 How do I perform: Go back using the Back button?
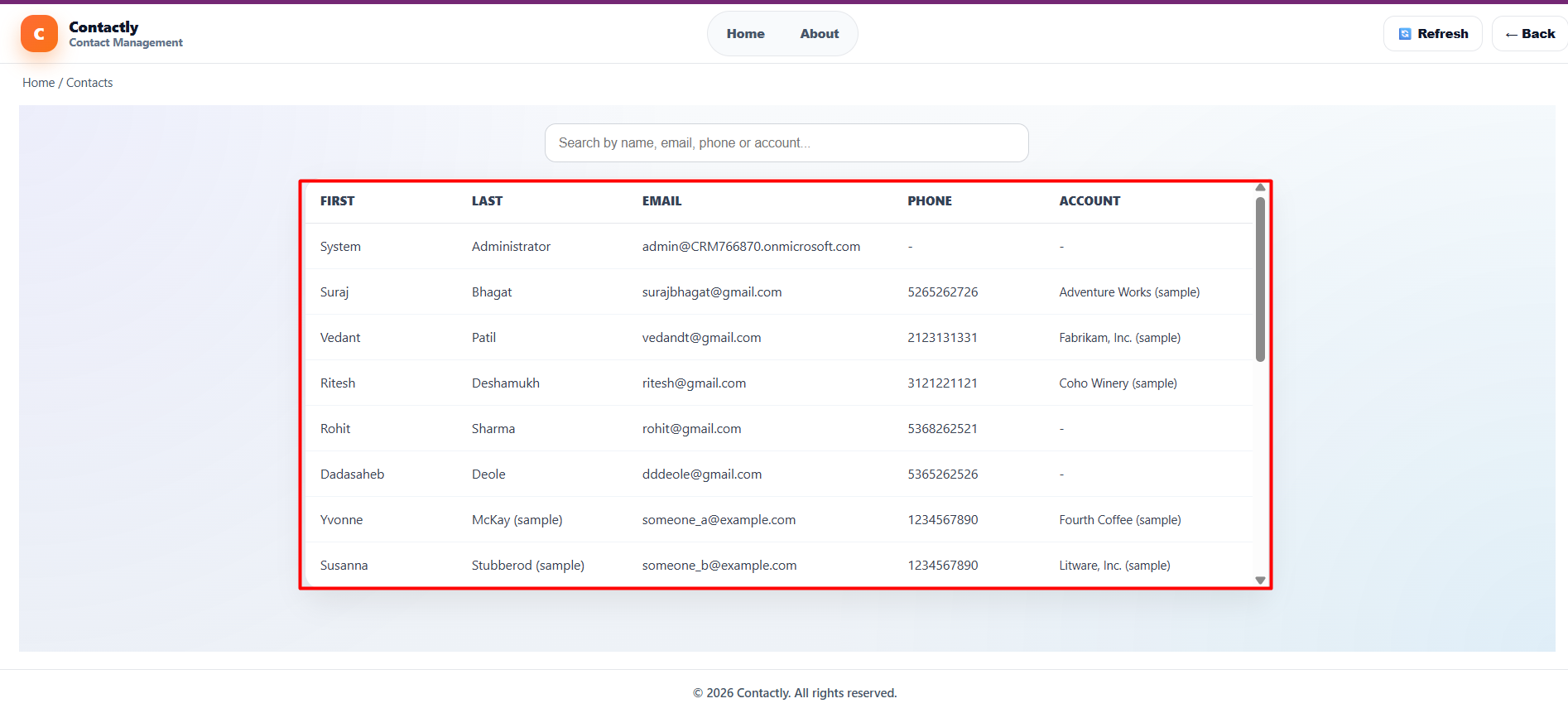(1530, 34)
